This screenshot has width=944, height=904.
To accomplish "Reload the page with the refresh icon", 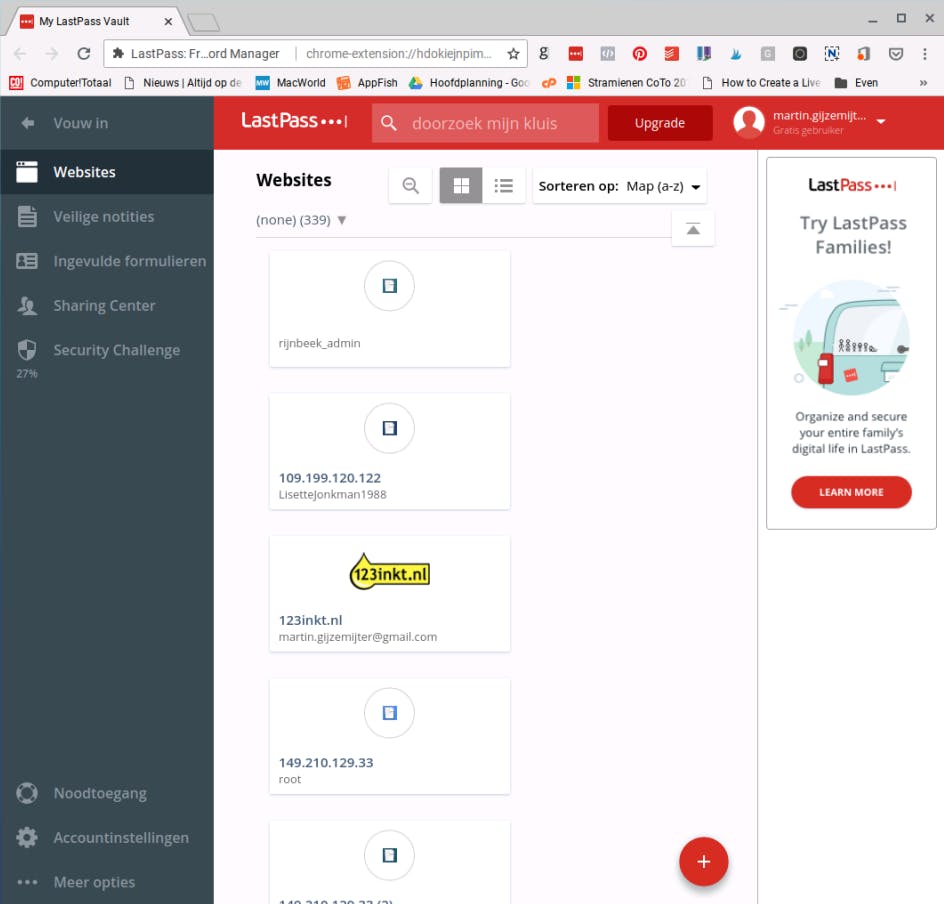I will click(x=84, y=54).
